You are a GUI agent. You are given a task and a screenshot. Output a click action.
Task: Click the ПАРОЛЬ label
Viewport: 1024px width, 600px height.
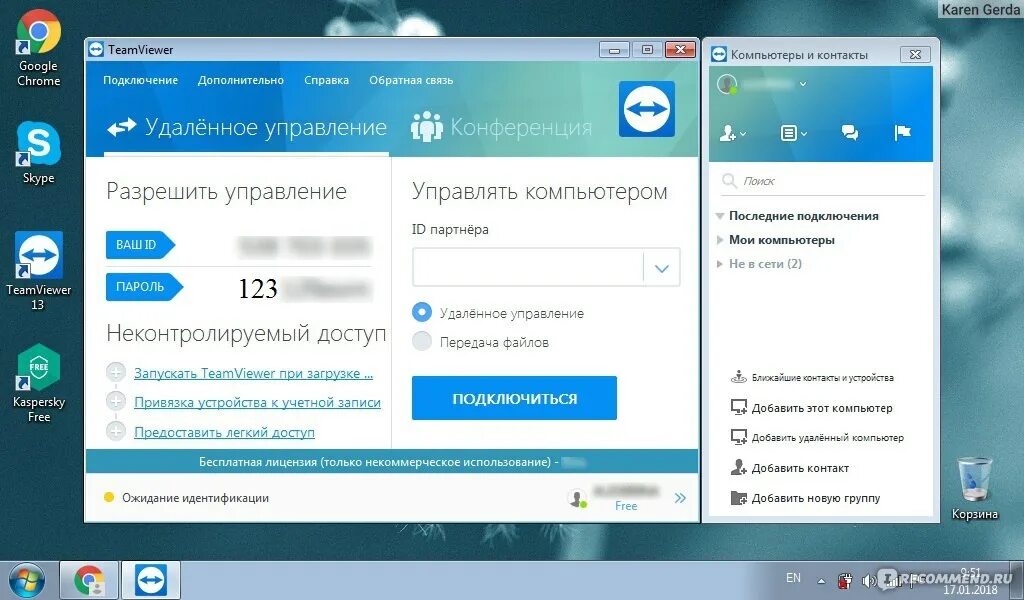pos(144,287)
